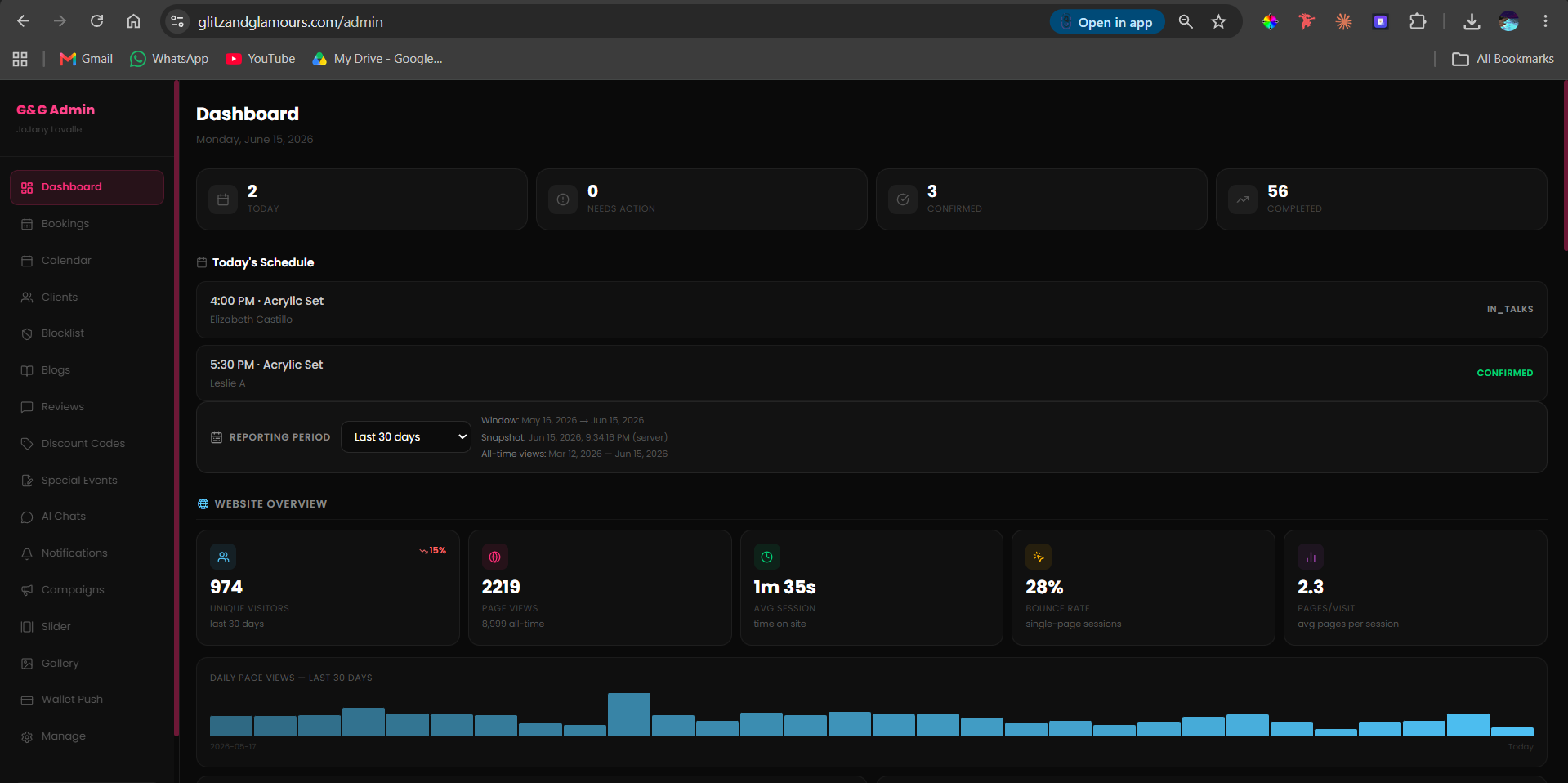The image size is (1568, 783).
Task: Open the 4:00 PM Acrylic Set appointment
Action: point(872,310)
